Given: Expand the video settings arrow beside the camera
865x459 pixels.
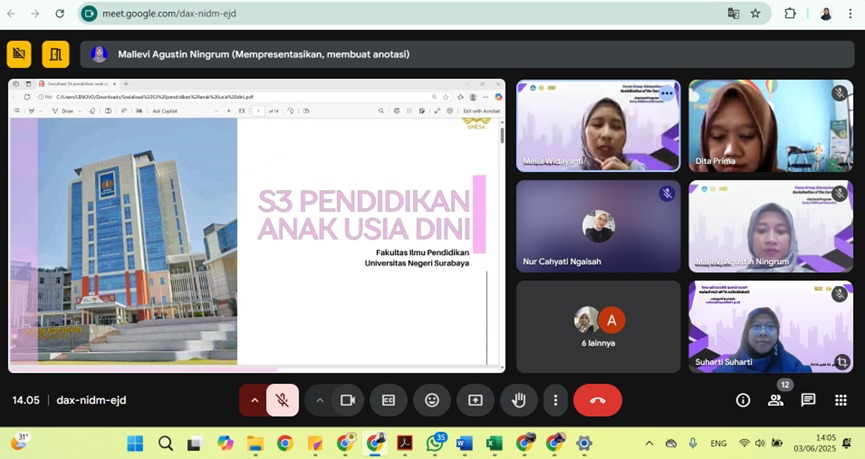Looking at the screenshot, I should pos(320,400).
